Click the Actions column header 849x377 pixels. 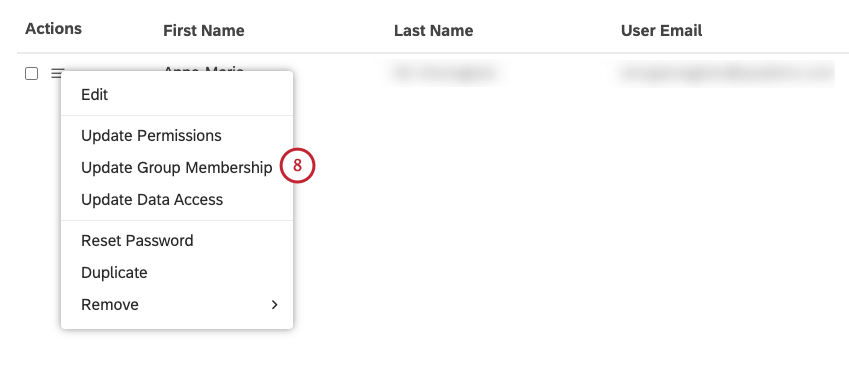coord(53,29)
